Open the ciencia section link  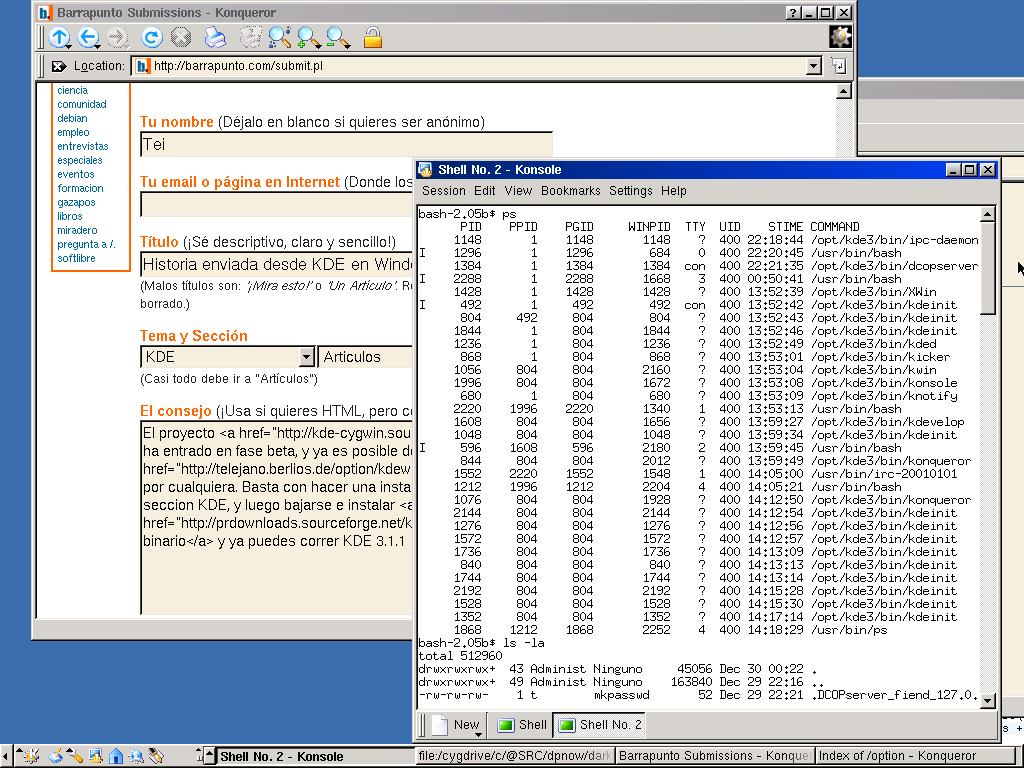pos(72,90)
